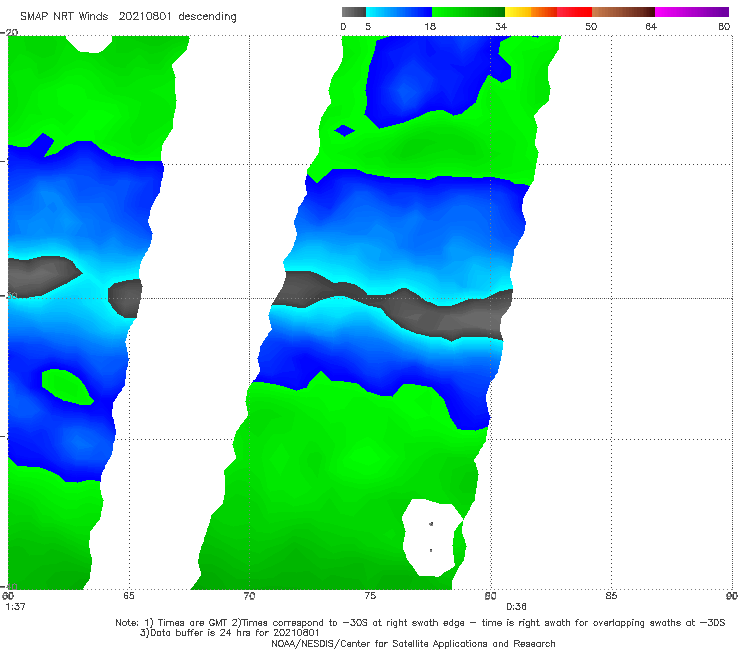Click the "50" label under the color bar
The image size is (740, 650).
pos(591,26)
